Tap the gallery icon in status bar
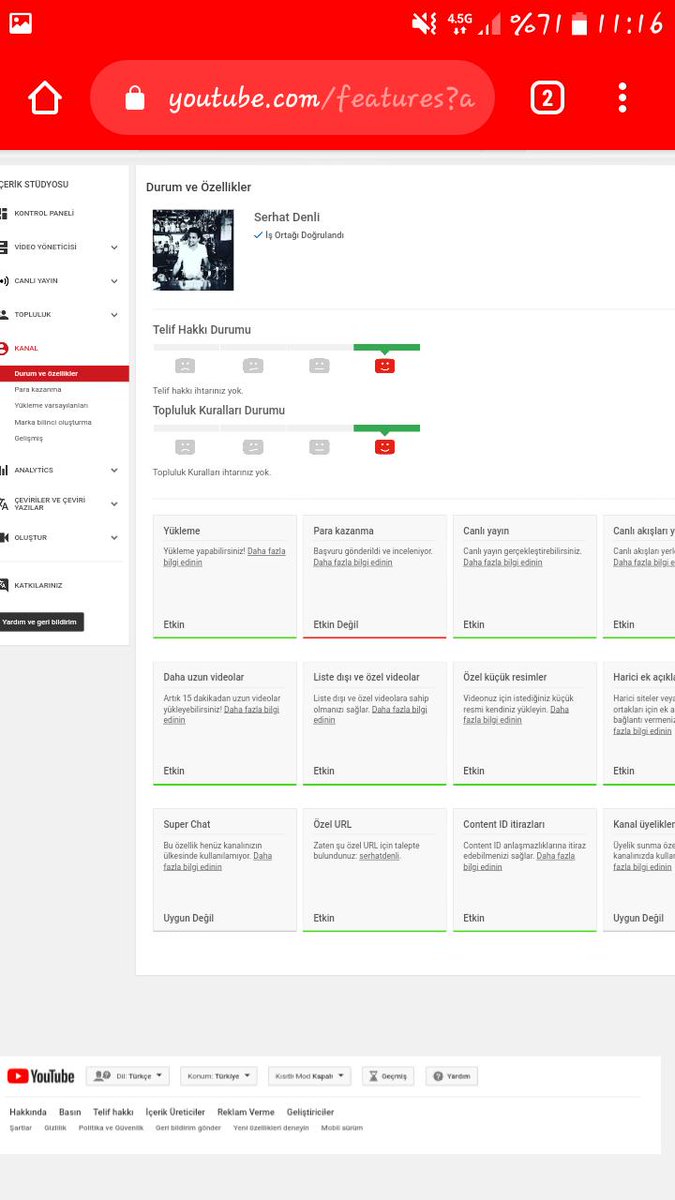This screenshot has width=675, height=1200. tap(20, 23)
